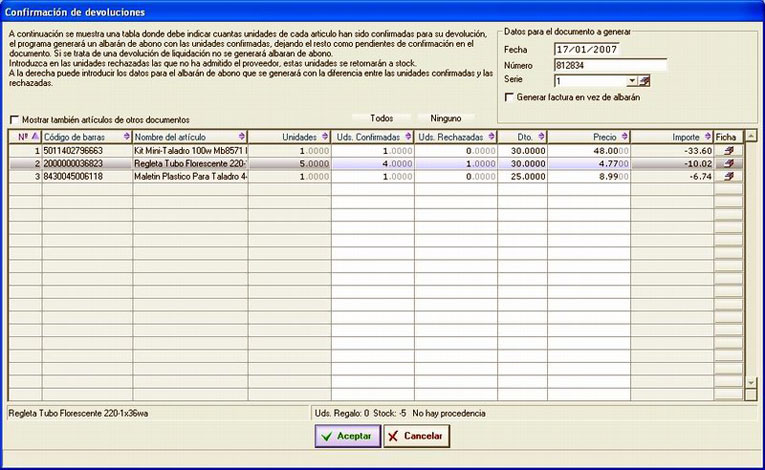765x470 pixels.
Task: Click sort arrow on Nombre del artículo header
Action: click(242, 137)
